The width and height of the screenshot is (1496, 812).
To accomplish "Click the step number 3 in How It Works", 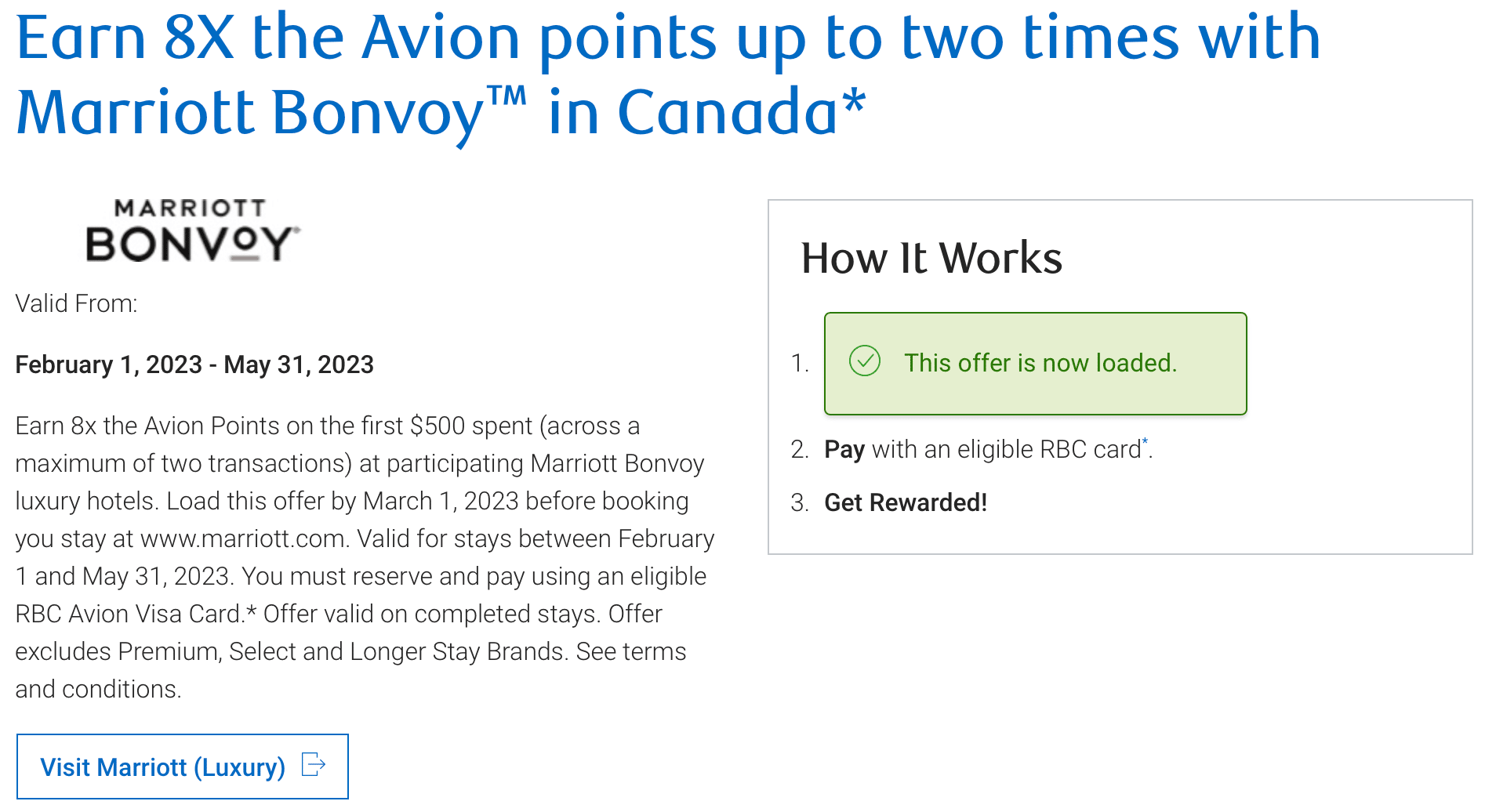I will point(799,502).
